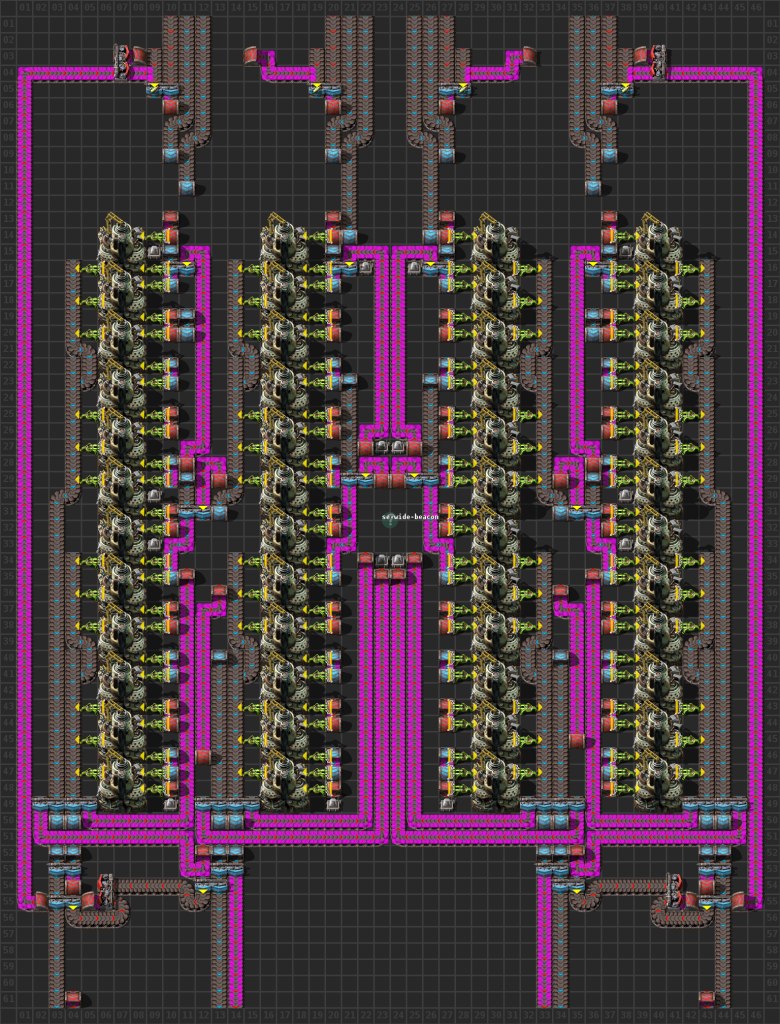Click column label 12 on the bottom ruler
This screenshot has width=780, height=1024.
pyautogui.click(x=203, y=1016)
